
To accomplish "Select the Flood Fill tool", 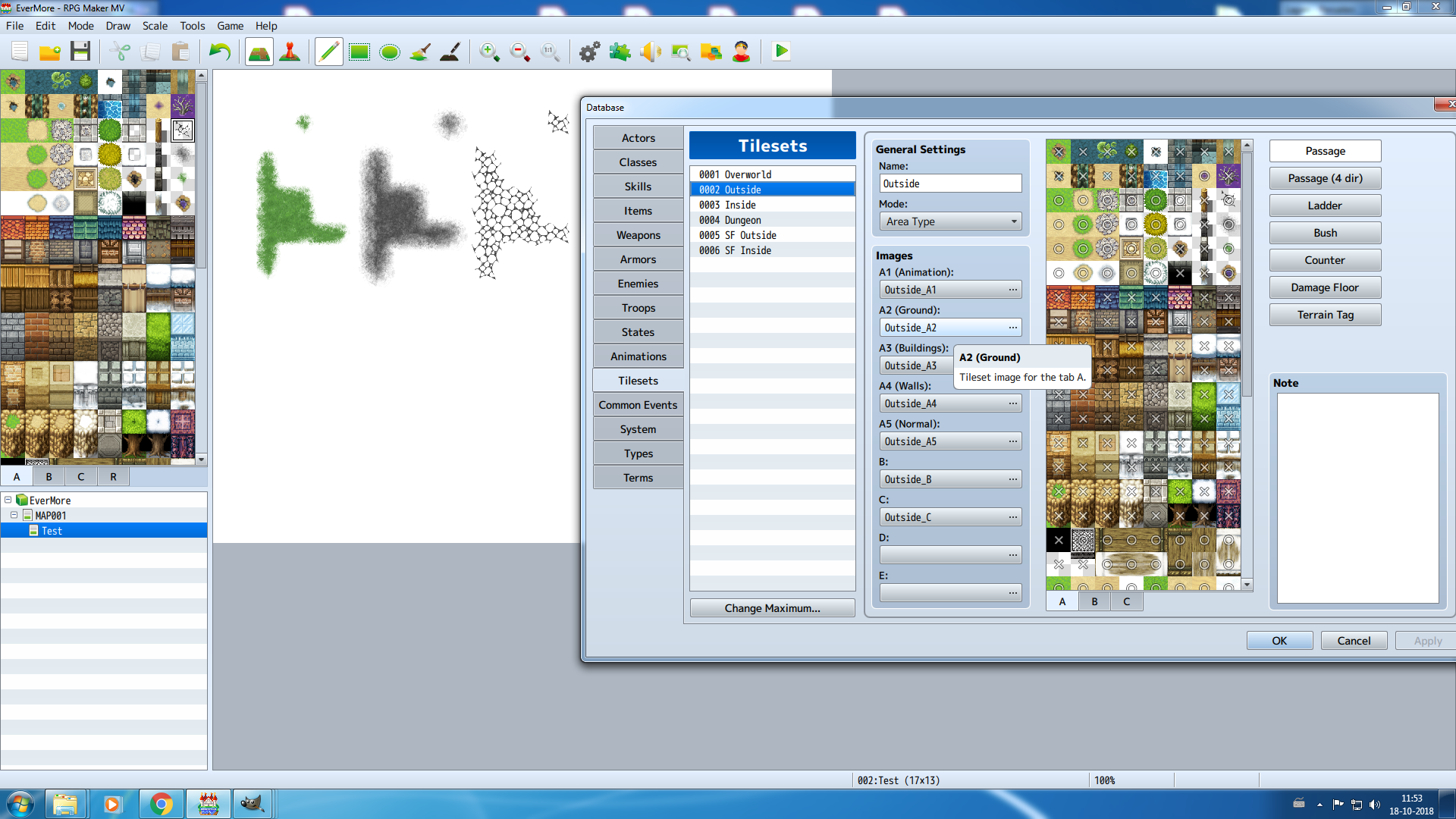I will pyautogui.click(x=420, y=52).
